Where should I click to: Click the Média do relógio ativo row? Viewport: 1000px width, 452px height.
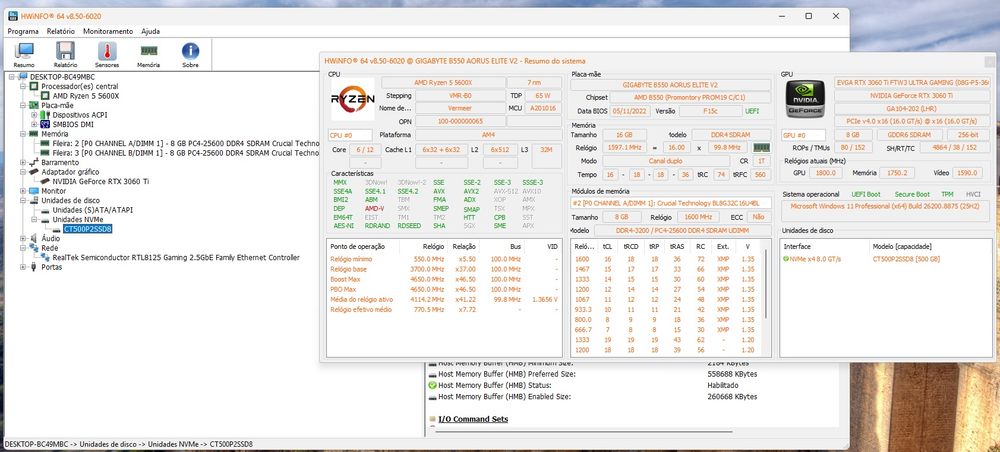[x=444, y=299]
